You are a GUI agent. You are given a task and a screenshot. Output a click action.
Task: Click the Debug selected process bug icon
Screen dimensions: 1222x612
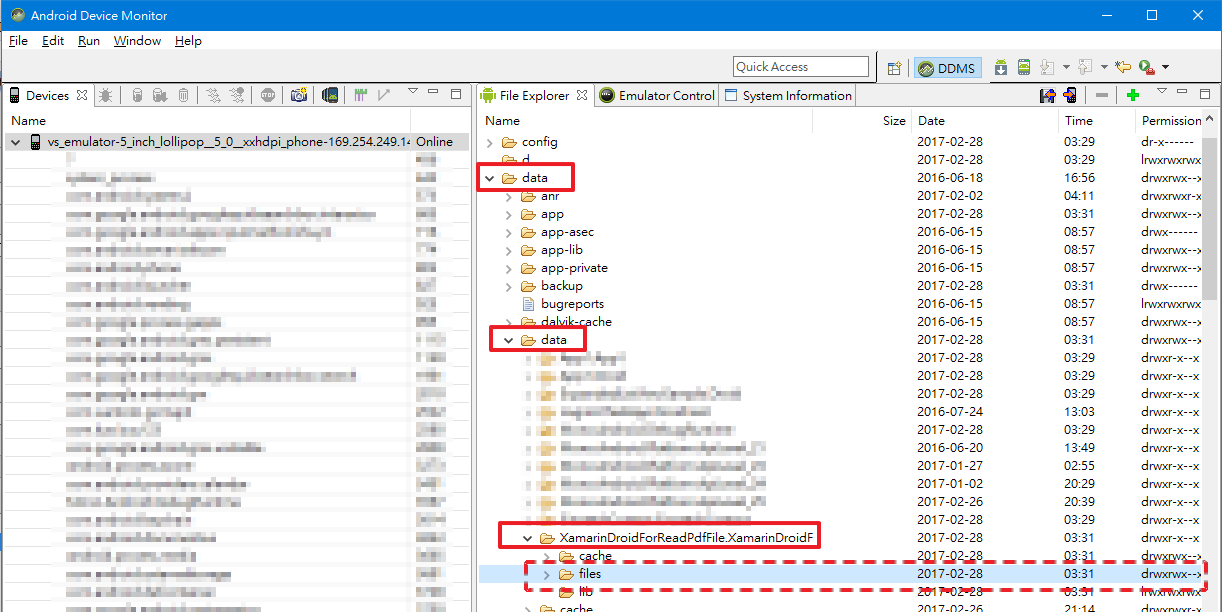coord(106,95)
